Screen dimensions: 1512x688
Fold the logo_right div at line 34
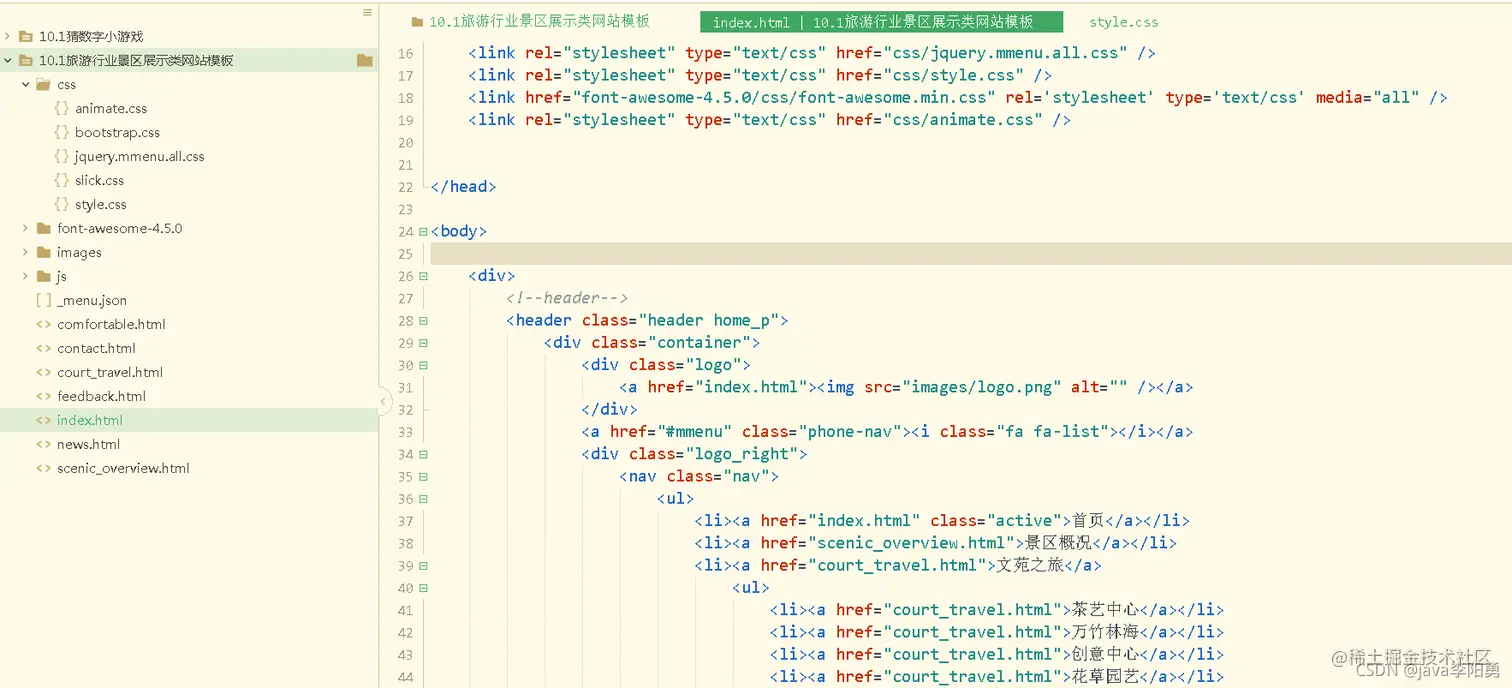[x=423, y=454]
